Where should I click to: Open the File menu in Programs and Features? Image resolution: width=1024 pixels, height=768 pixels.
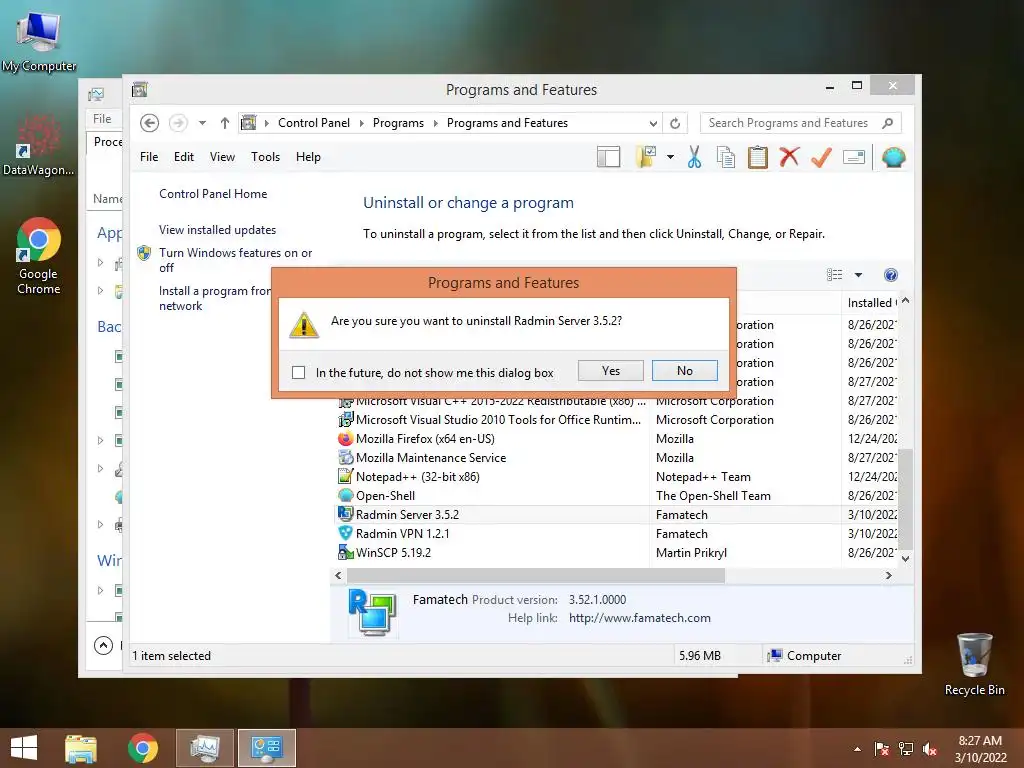[x=149, y=157]
